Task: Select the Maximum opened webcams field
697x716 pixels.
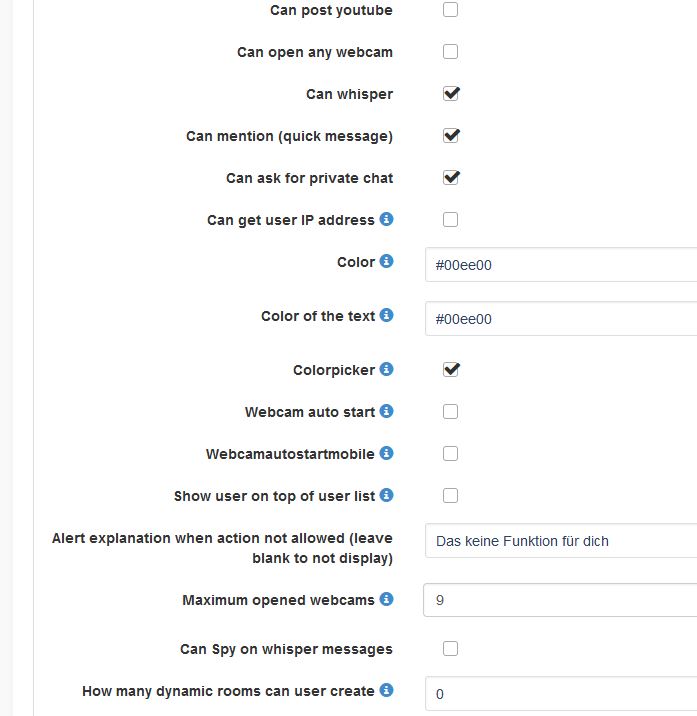Action: pyautogui.click(x=560, y=601)
